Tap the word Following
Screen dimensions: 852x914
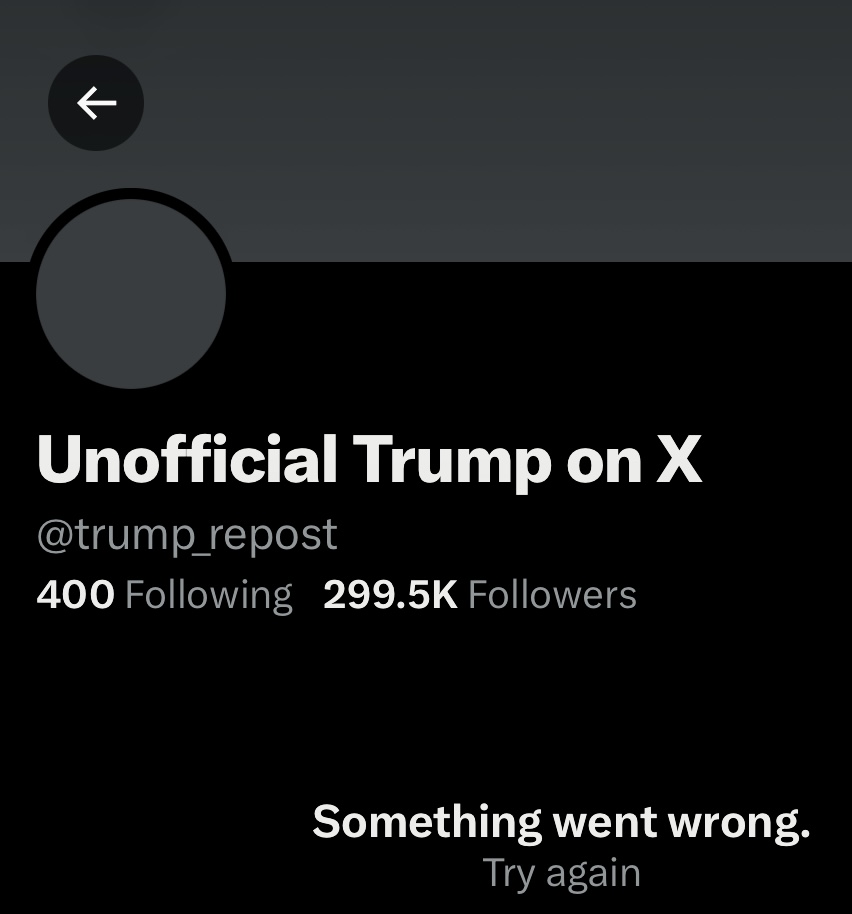(209, 596)
